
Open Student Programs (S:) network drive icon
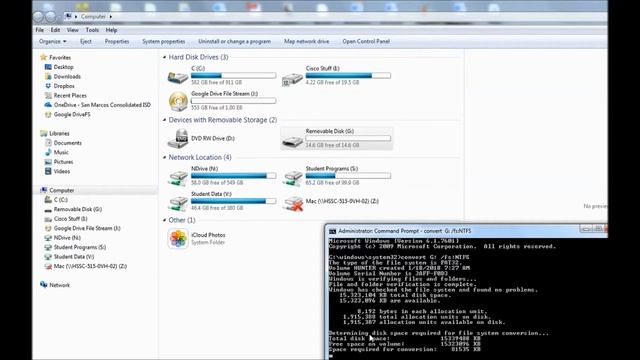[x=292, y=177]
